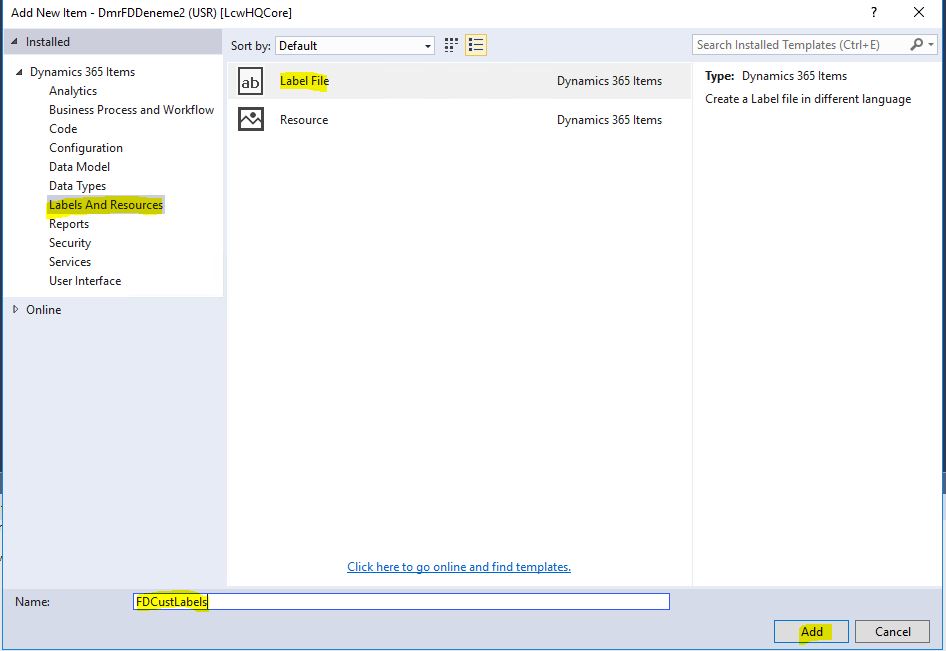
Task: Select the Code category
Action: (x=63, y=129)
